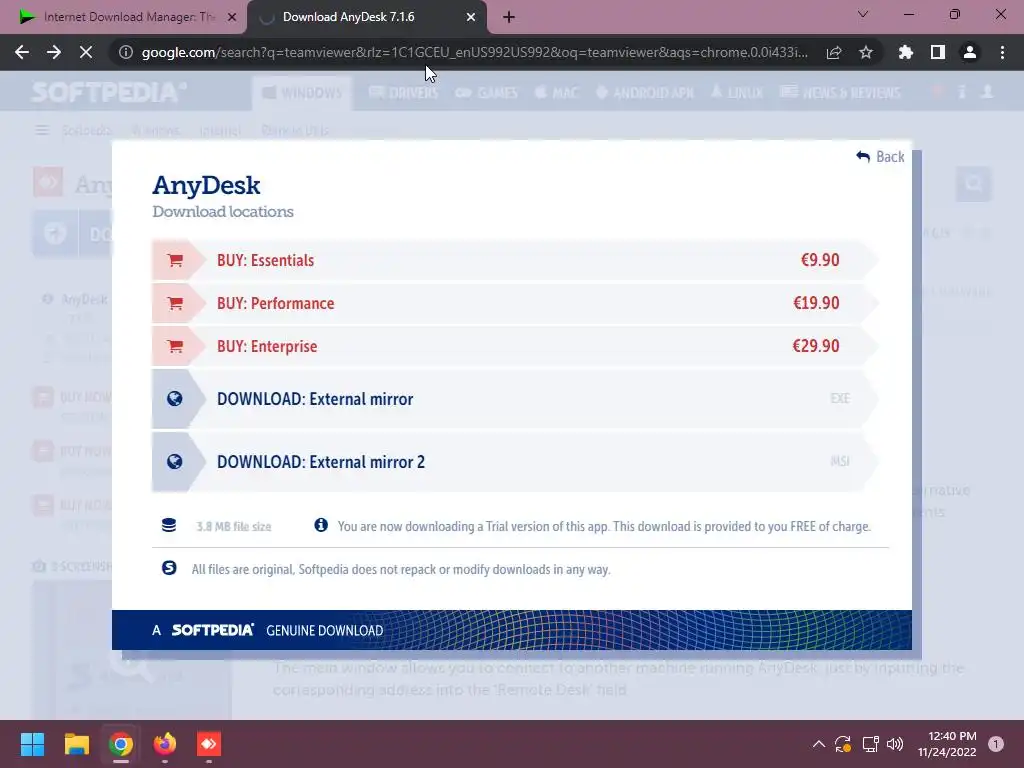Screen dimensions: 1024x768
Task: Click the BUY: Essentials cart icon
Action: 175,260
